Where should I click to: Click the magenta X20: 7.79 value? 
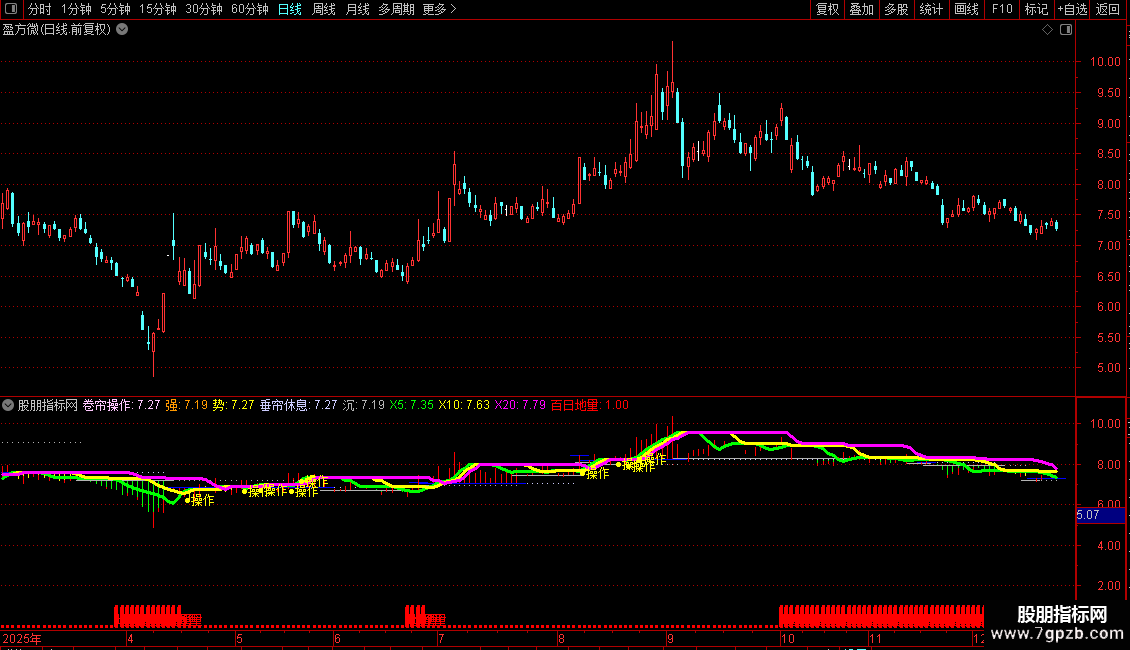520,405
